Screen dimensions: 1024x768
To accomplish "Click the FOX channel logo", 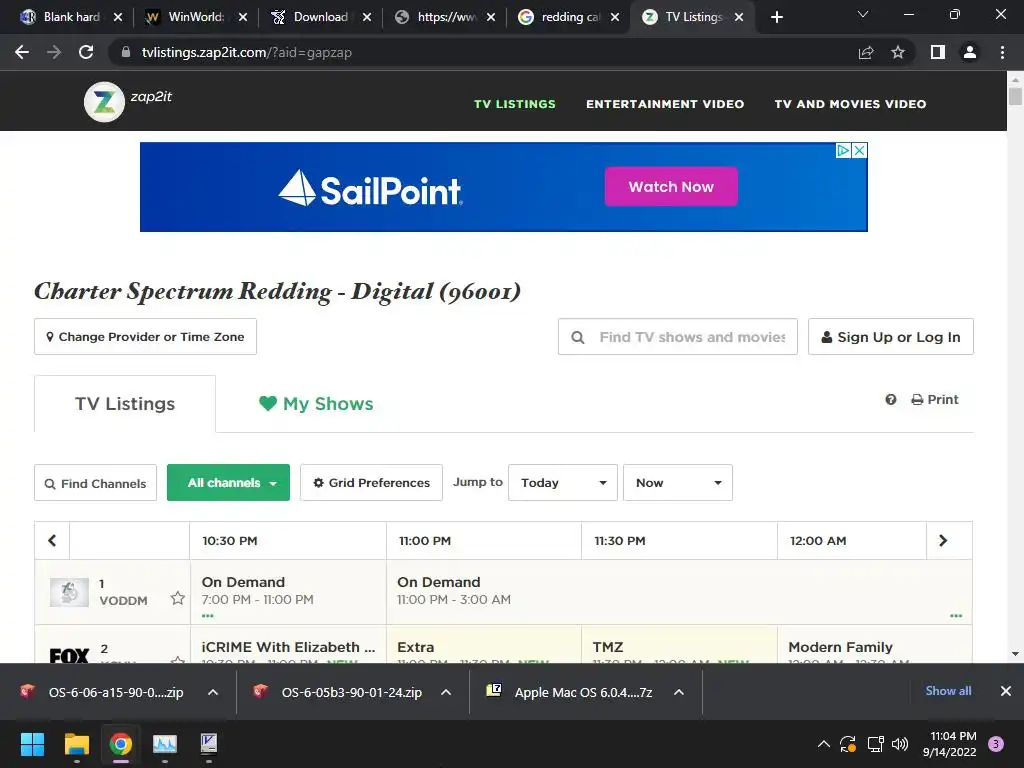I will [x=69, y=655].
